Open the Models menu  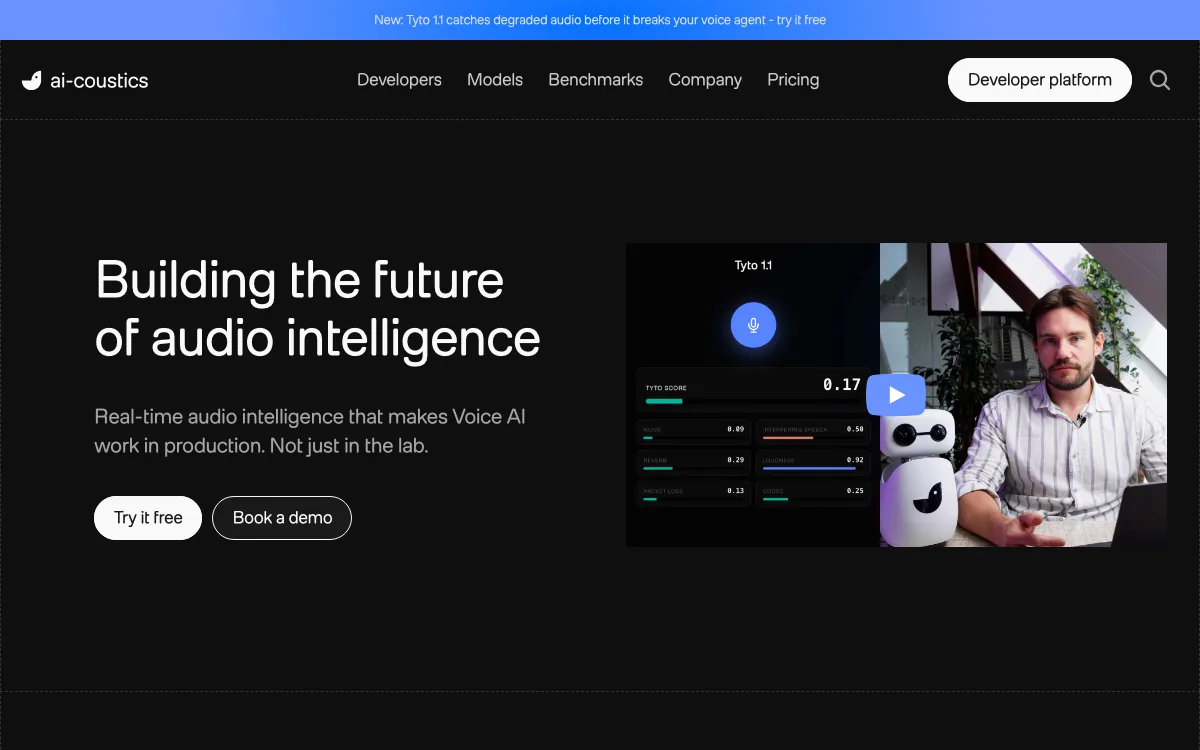pyautogui.click(x=495, y=80)
